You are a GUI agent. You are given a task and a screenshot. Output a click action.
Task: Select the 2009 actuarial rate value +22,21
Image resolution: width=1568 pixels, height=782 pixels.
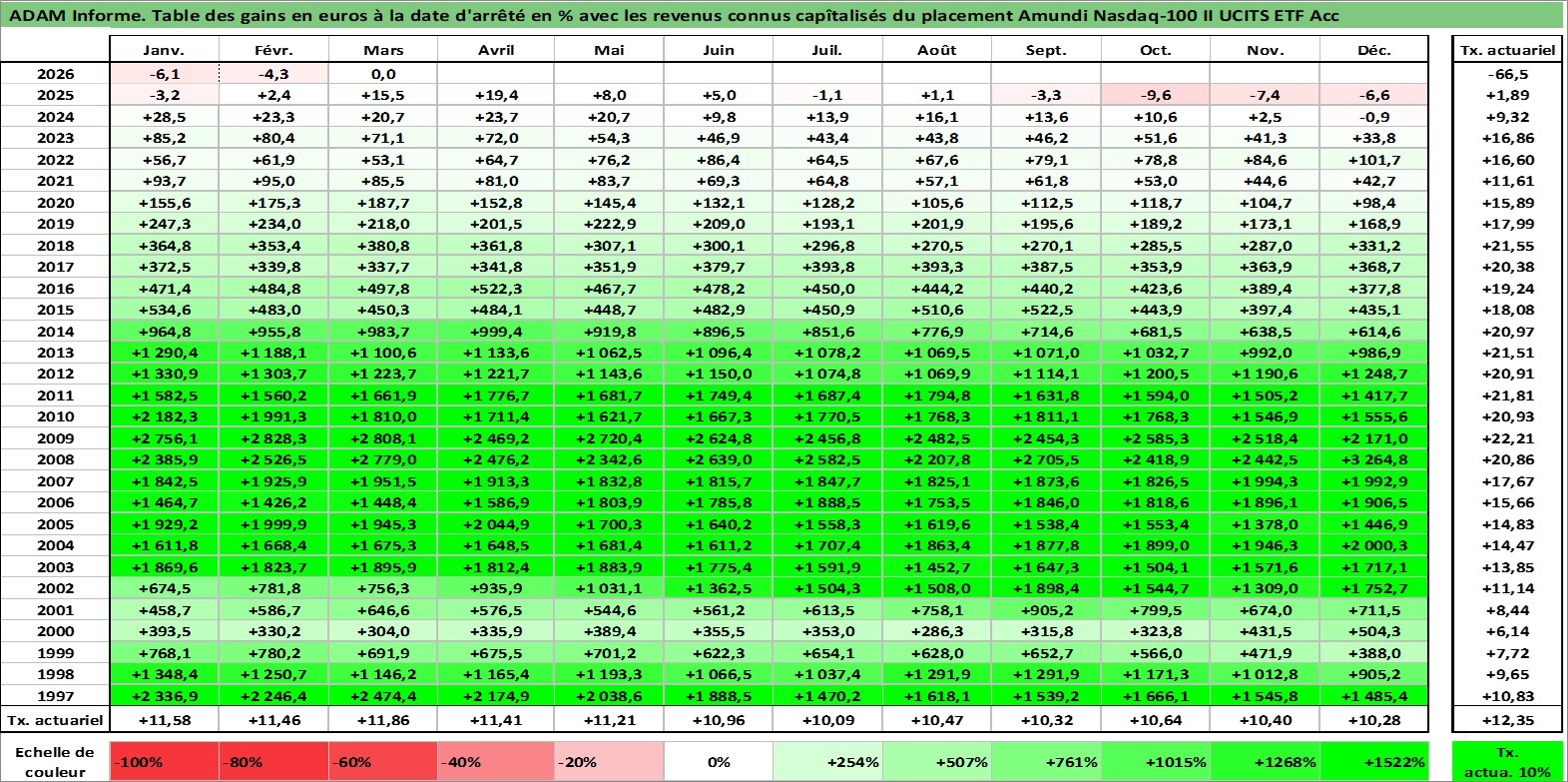pyautogui.click(x=1507, y=438)
